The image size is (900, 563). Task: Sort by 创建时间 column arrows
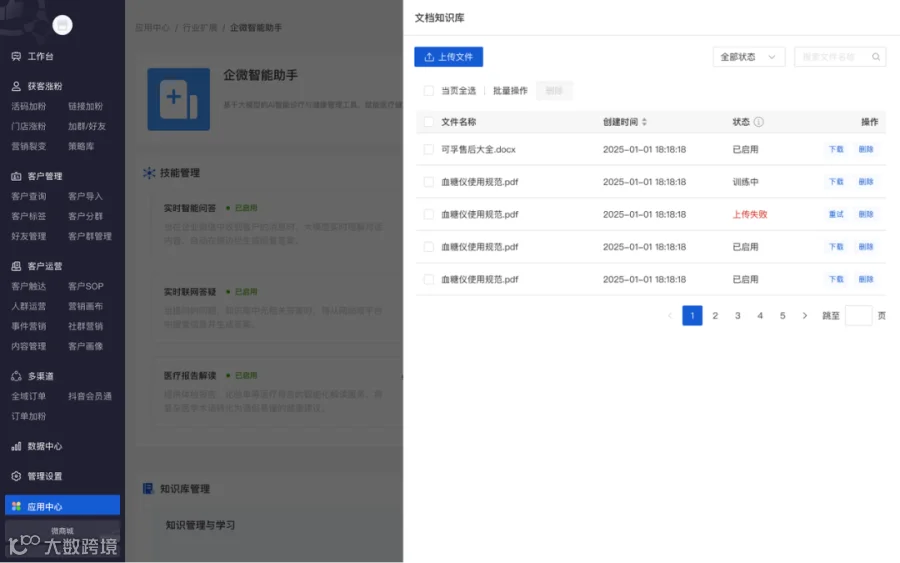pos(644,122)
